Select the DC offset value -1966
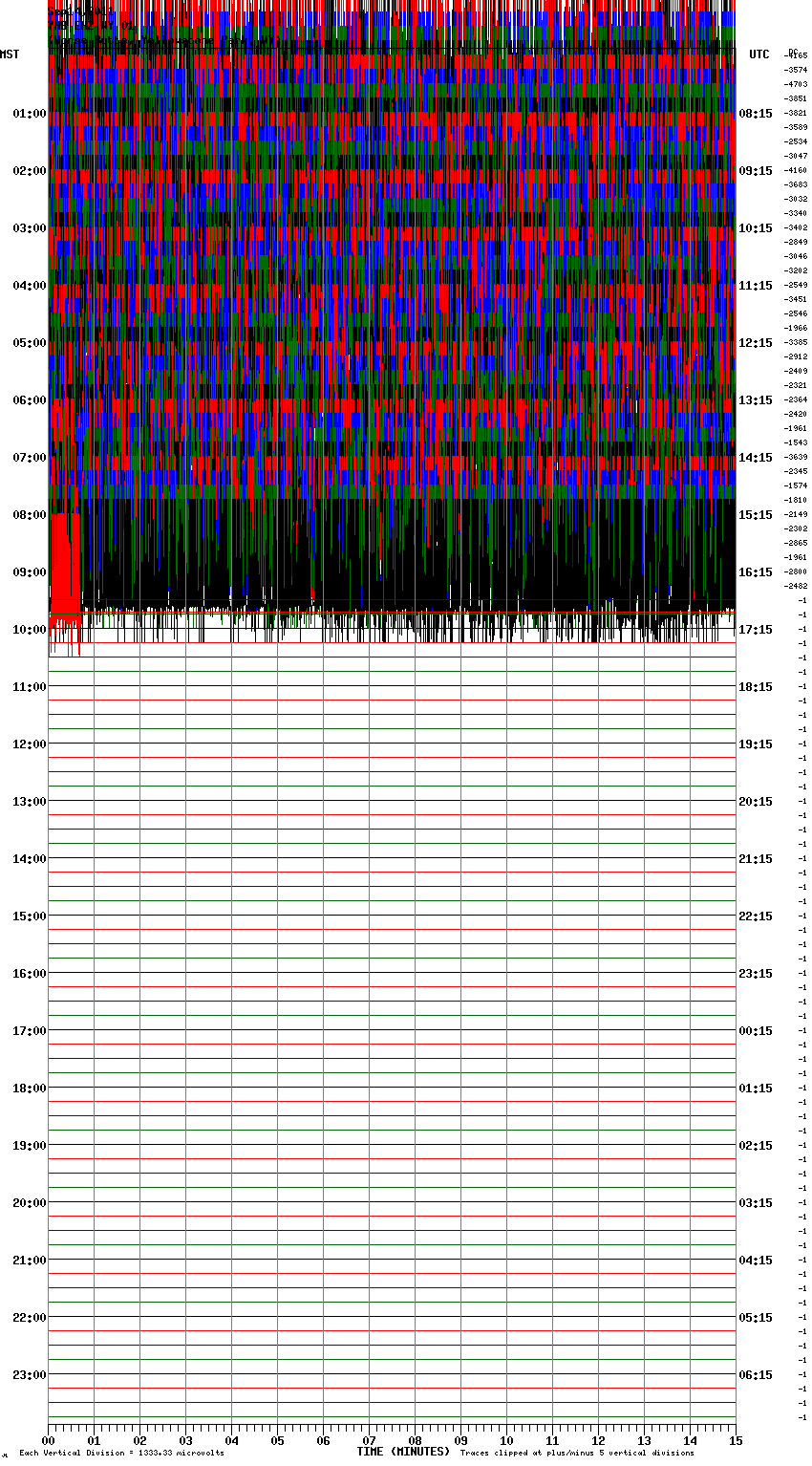812x1466 pixels. [x=796, y=328]
